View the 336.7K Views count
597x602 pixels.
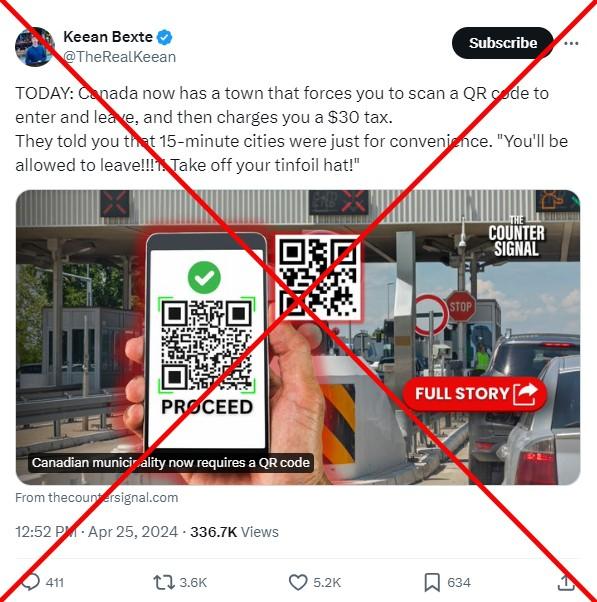point(234,532)
